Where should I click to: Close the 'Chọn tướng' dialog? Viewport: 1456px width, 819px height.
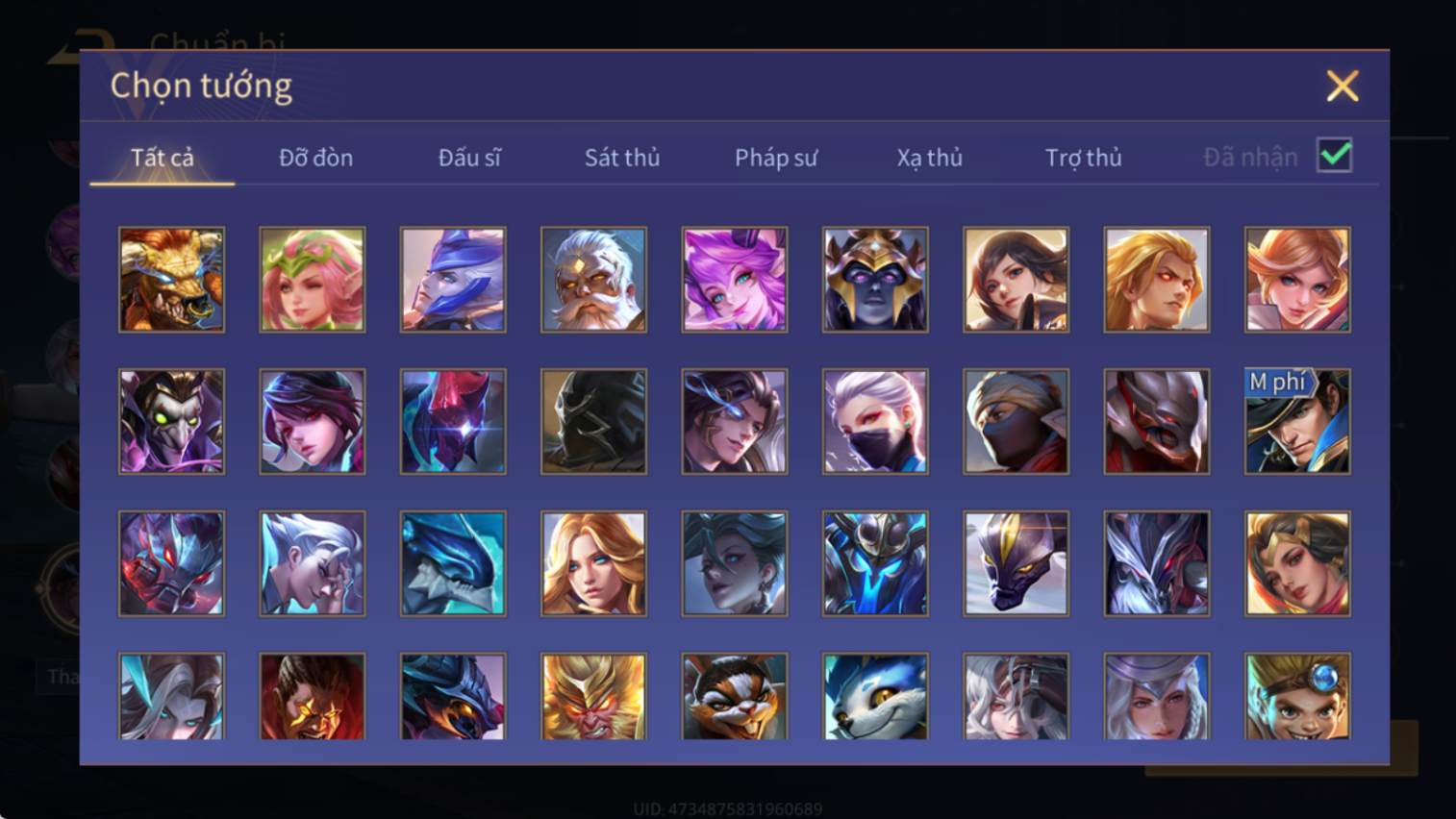click(1343, 87)
